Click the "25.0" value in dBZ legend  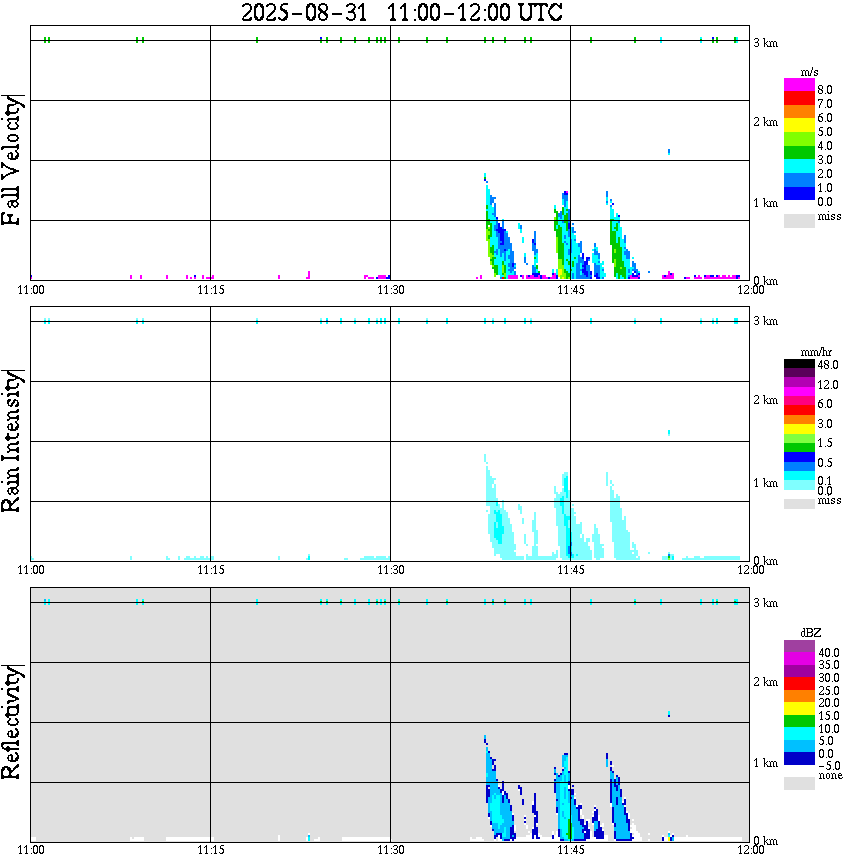click(x=829, y=691)
